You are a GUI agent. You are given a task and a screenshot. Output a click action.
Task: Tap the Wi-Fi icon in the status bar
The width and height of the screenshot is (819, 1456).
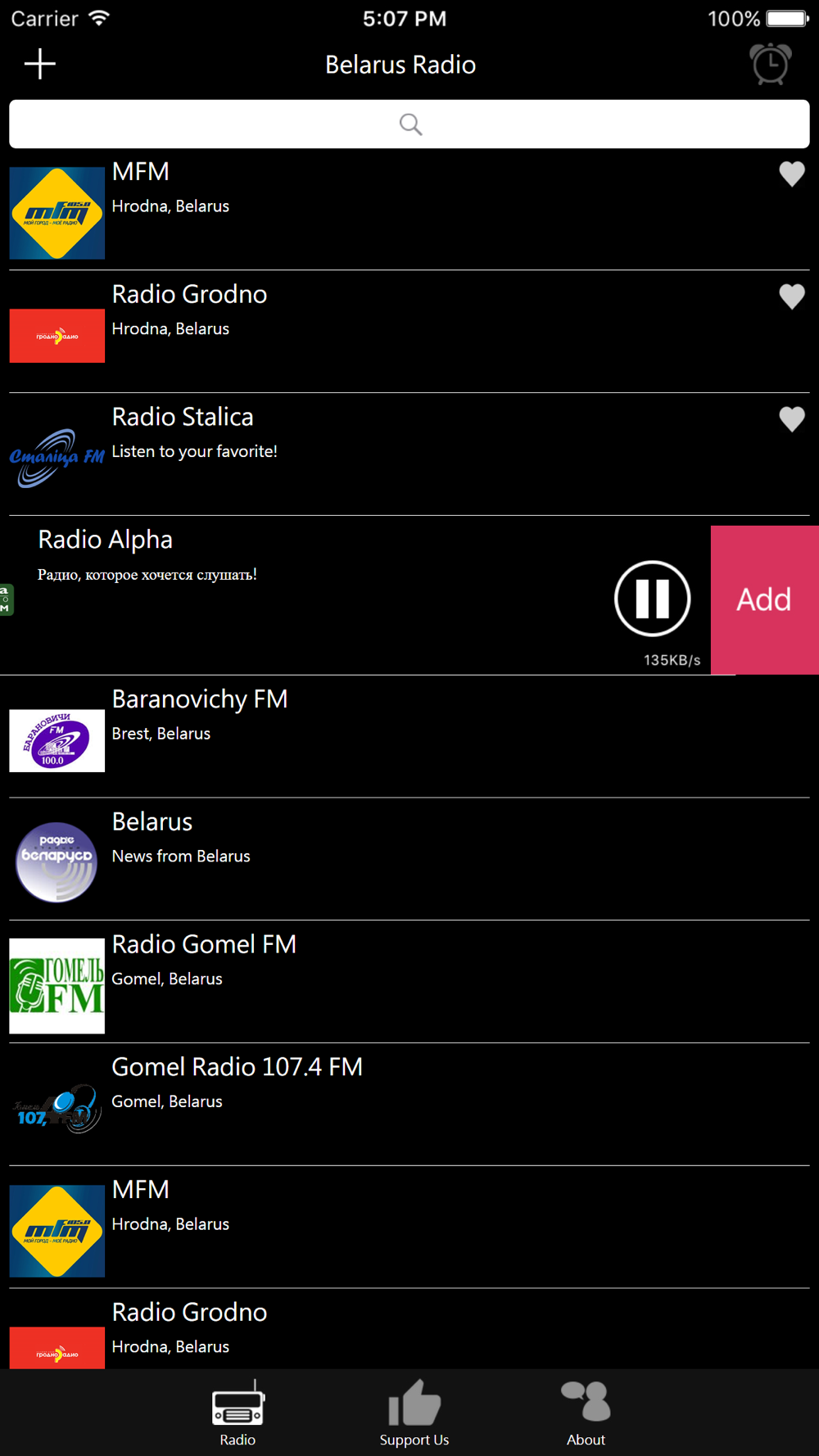pos(99,19)
